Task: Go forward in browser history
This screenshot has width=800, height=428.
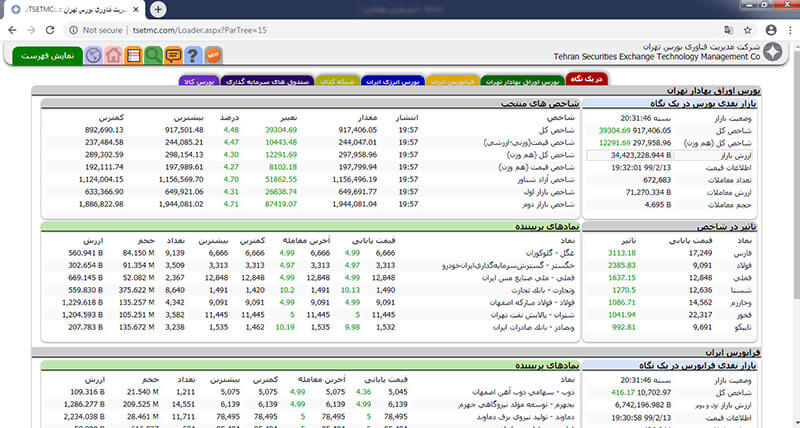Action: 31,30
